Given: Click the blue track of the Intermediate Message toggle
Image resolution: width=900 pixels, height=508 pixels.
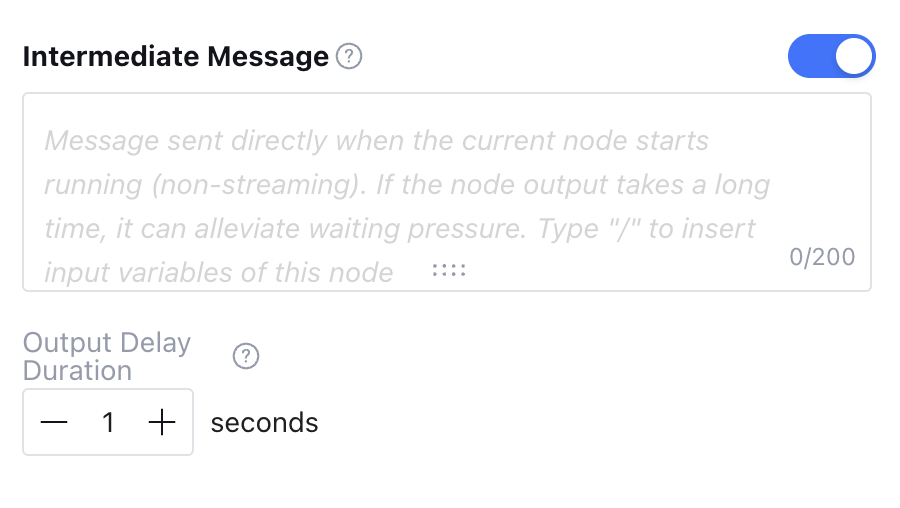Looking at the screenshot, I should pos(810,57).
